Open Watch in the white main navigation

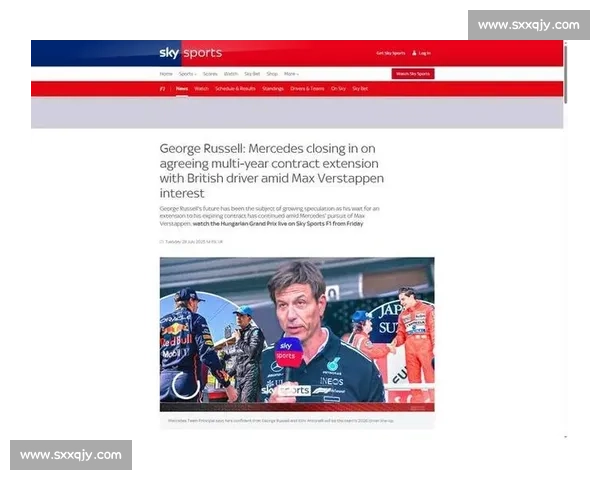[231, 74]
